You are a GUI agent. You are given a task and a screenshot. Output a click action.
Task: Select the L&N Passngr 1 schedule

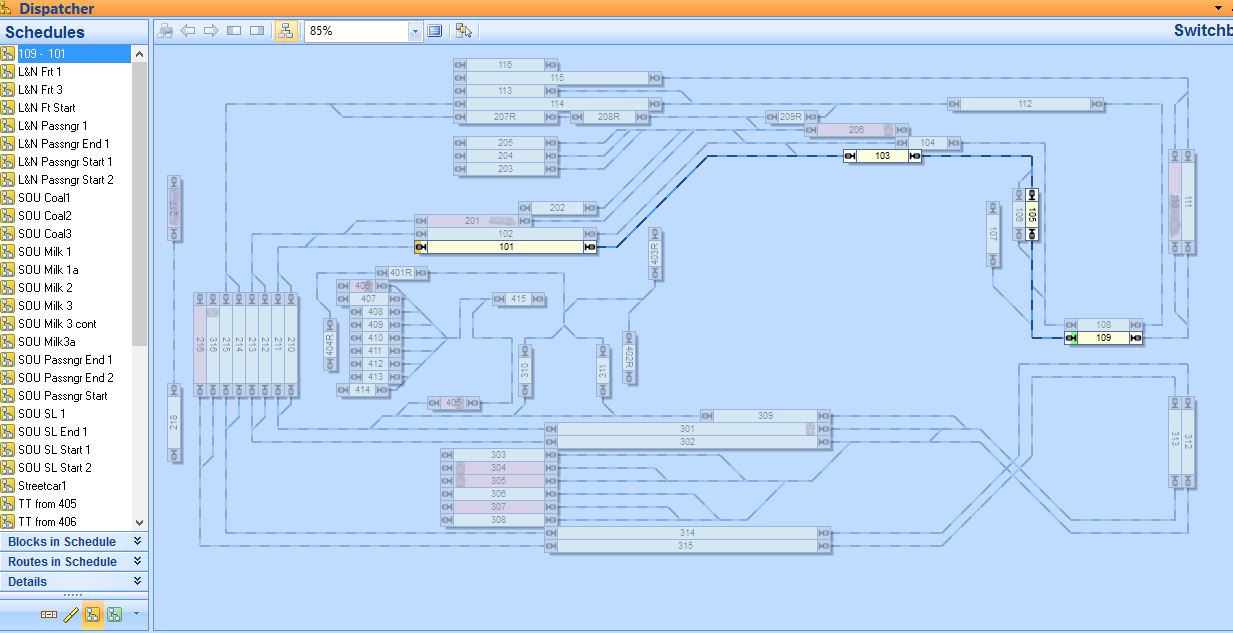pos(52,126)
